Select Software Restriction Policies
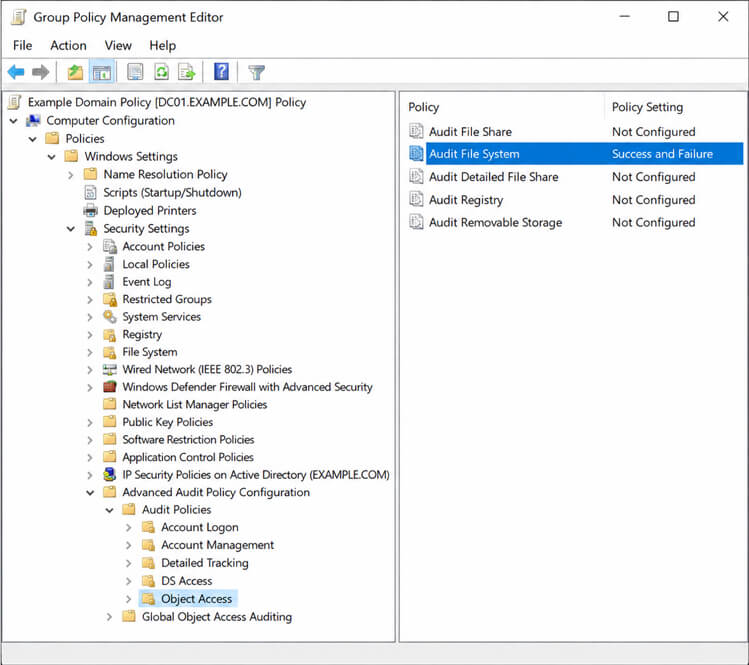The height and width of the screenshot is (665, 749). [x=188, y=440]
